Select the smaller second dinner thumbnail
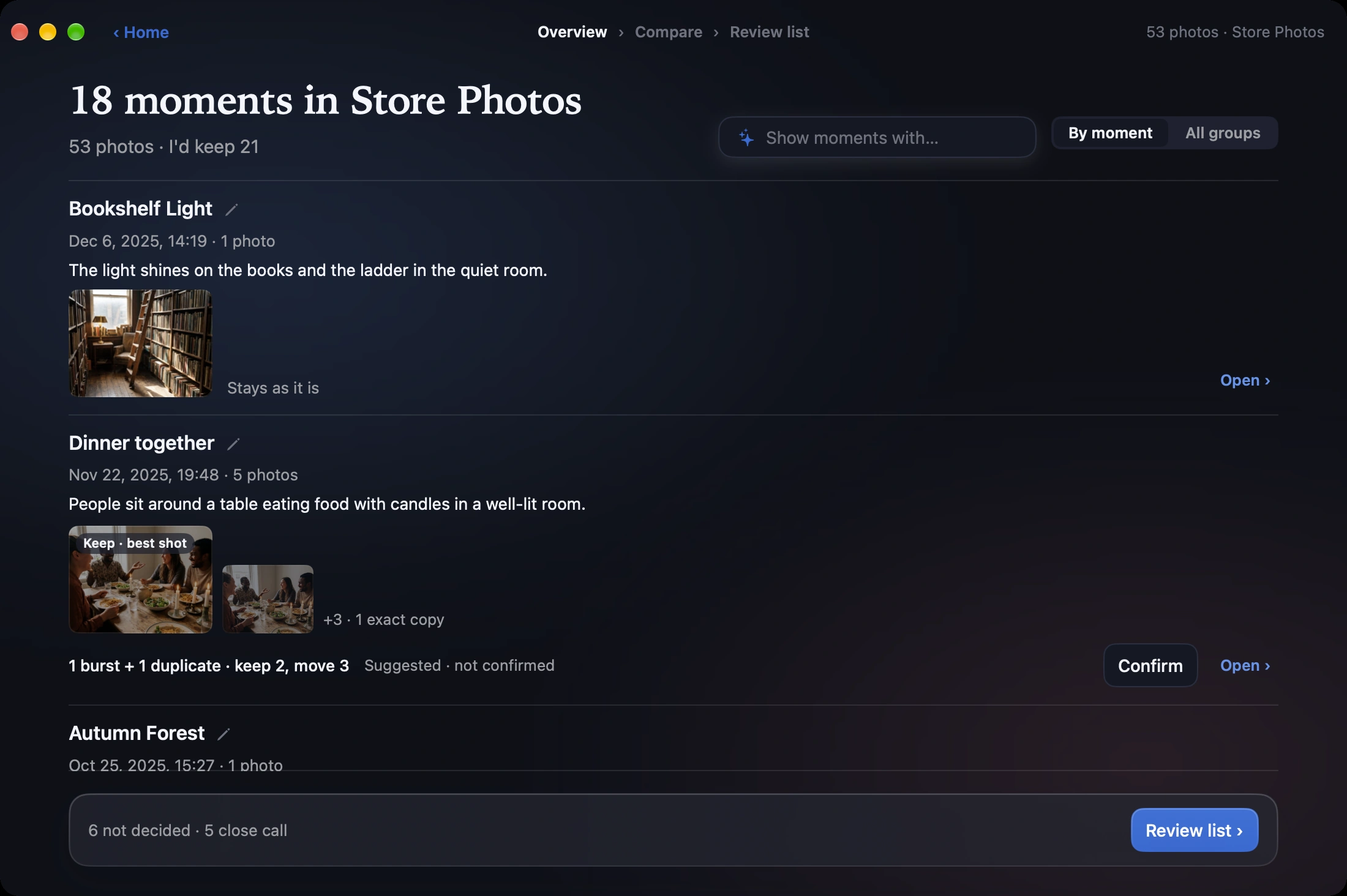This screenshot has width=1347, height=896. click(268, 599)
